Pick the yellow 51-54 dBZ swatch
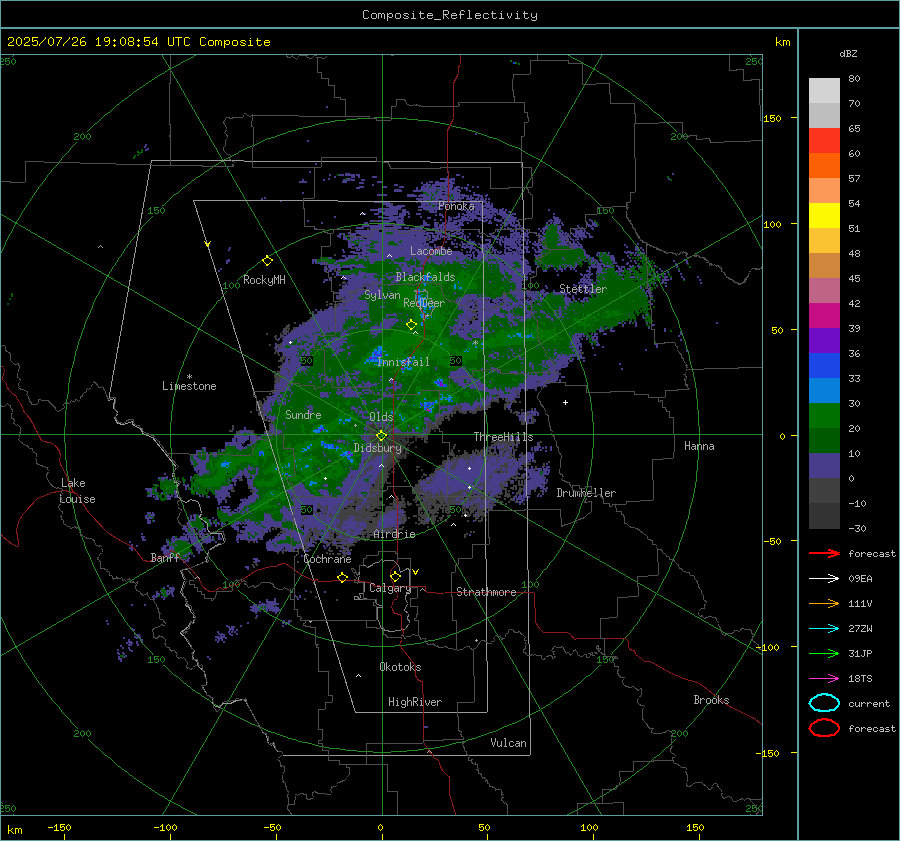 (x=824, y=215)
